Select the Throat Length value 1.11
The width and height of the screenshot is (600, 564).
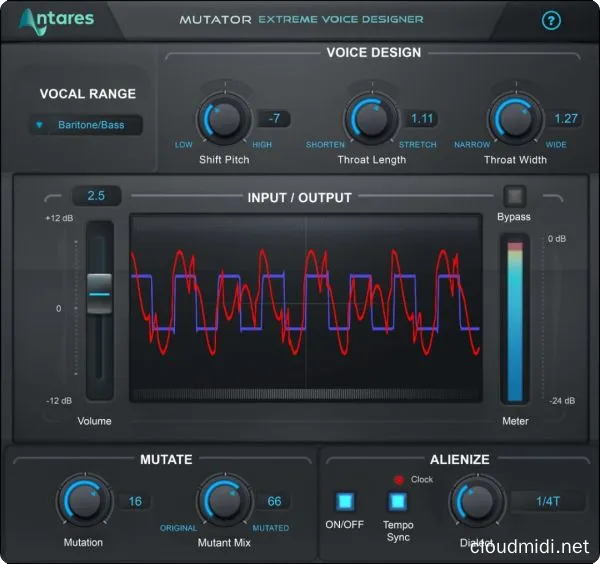[x=422, y=119]
